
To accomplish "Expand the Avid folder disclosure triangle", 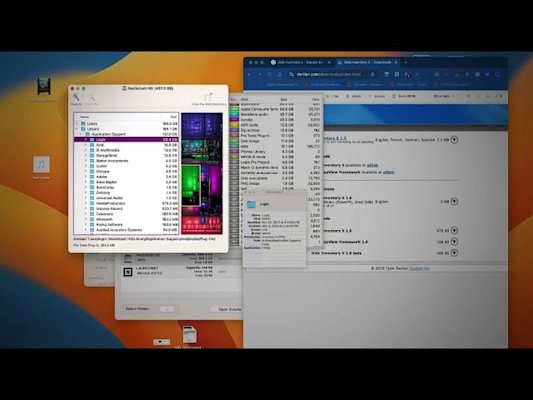I will point(86,145).
